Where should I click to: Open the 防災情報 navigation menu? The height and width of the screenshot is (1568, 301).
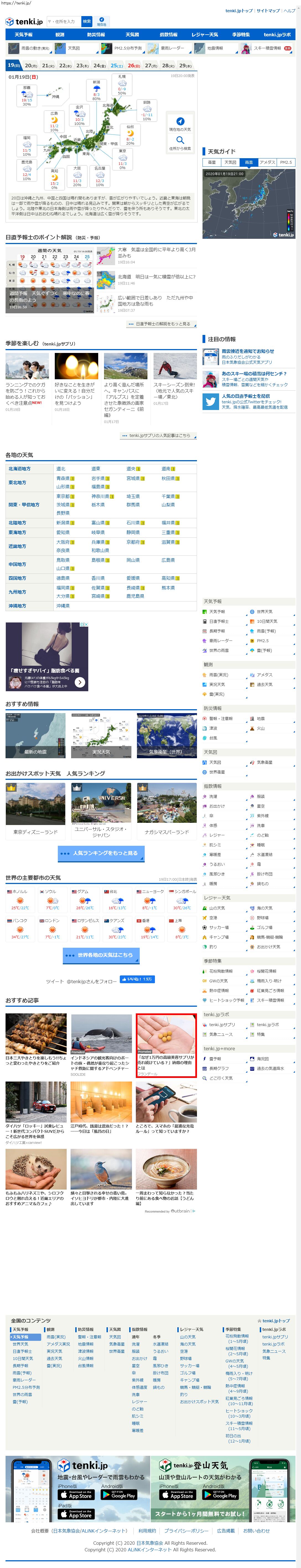(x=96, y=35)
